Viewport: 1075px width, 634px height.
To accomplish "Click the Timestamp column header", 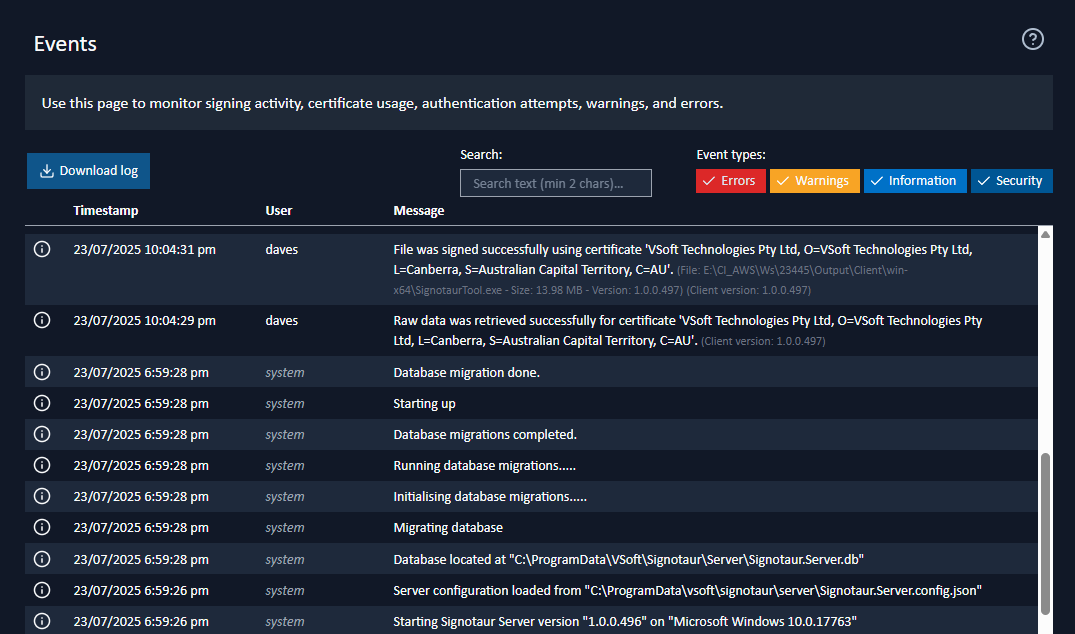I will tap(106, 210).
